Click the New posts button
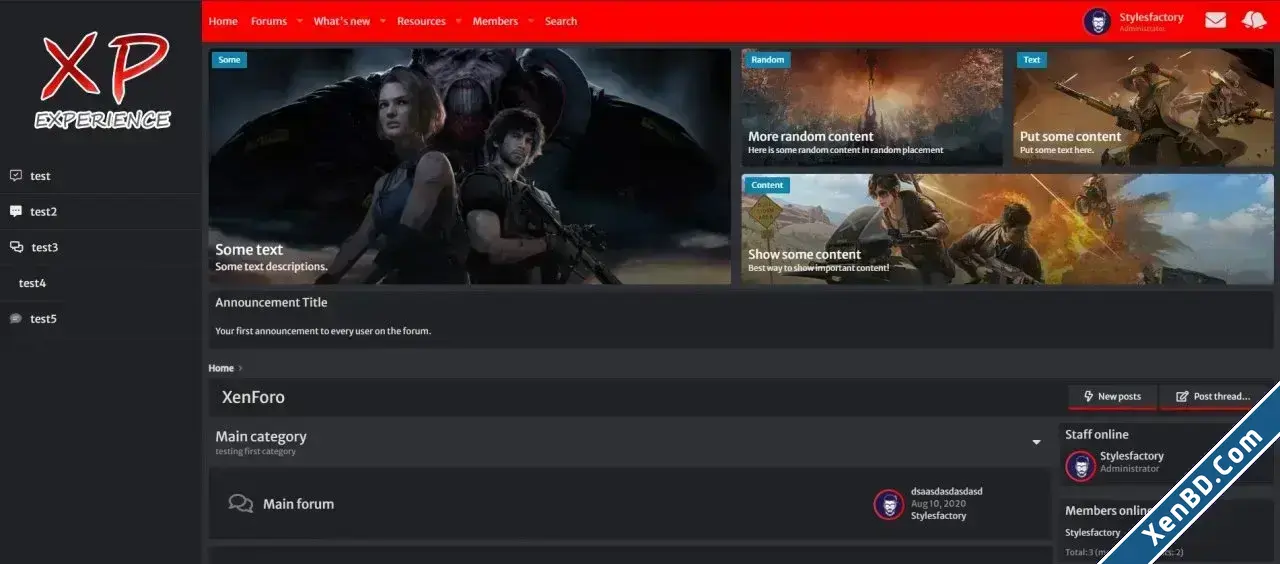Viewport: 1280px width, 564px height. click(x=1112, y=397)
